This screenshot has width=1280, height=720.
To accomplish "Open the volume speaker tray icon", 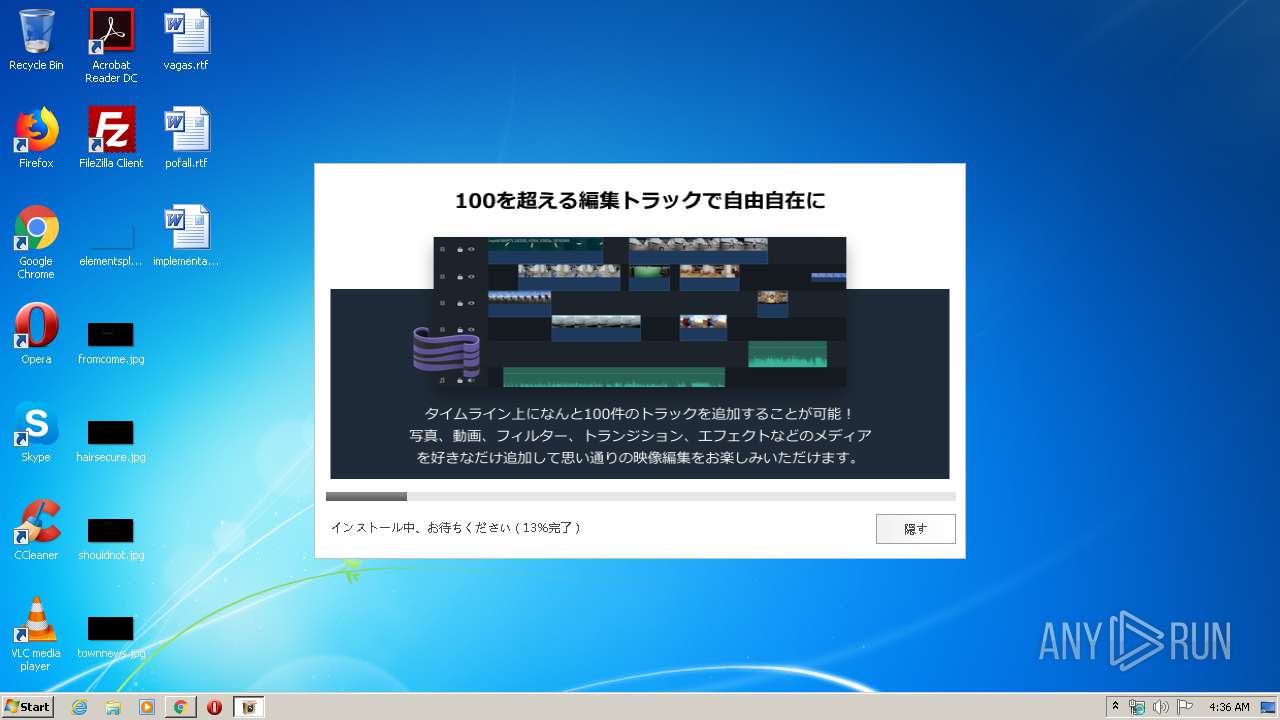I will tap(1160, 707).
